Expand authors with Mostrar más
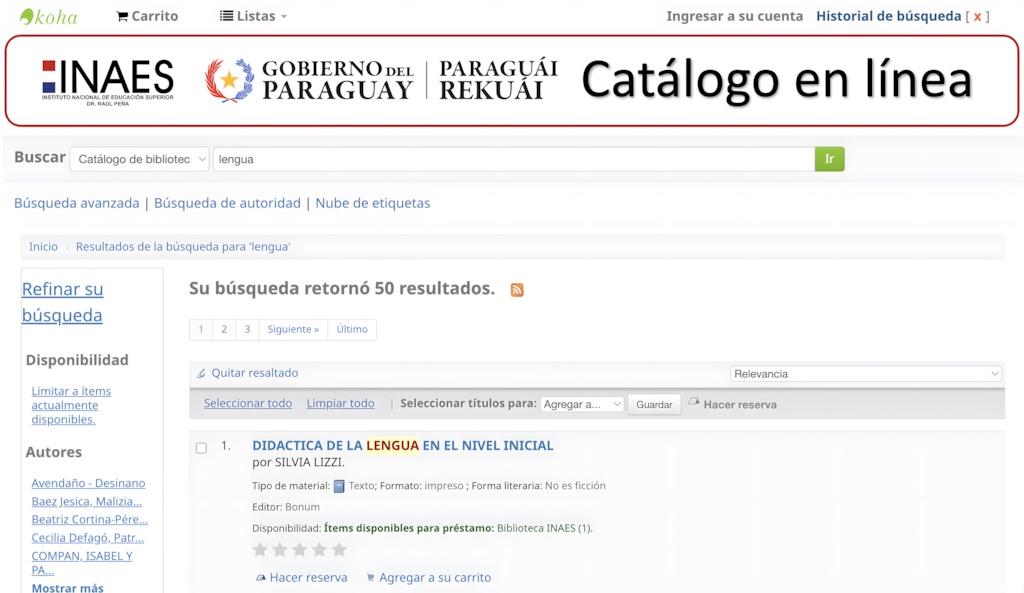Screen dimensions: 1024x593 click(67, 588)
